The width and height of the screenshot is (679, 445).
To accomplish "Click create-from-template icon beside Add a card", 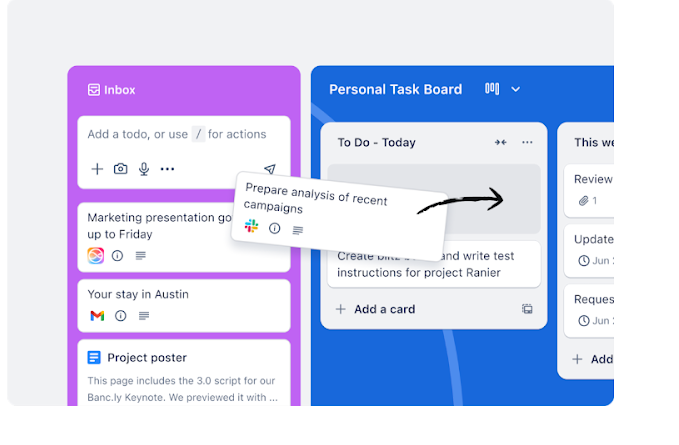I will pyautogui.click(x=527, y=309).
